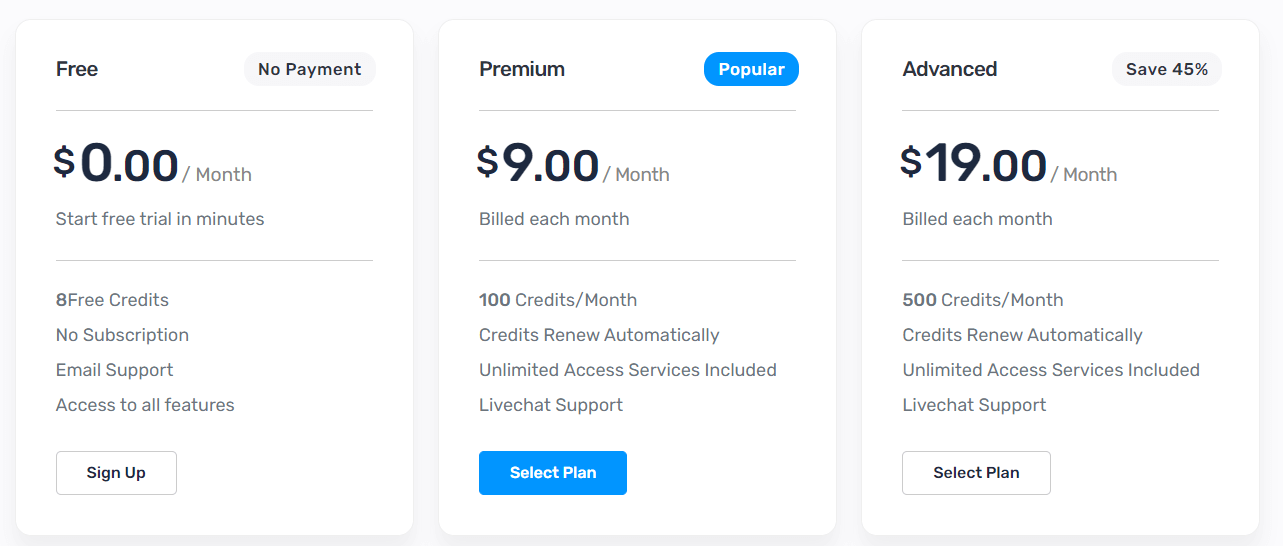Viewport: 1283px width, 546px height.
Task: Click 100 Credits/Month feature text
Action: [558, 300]
